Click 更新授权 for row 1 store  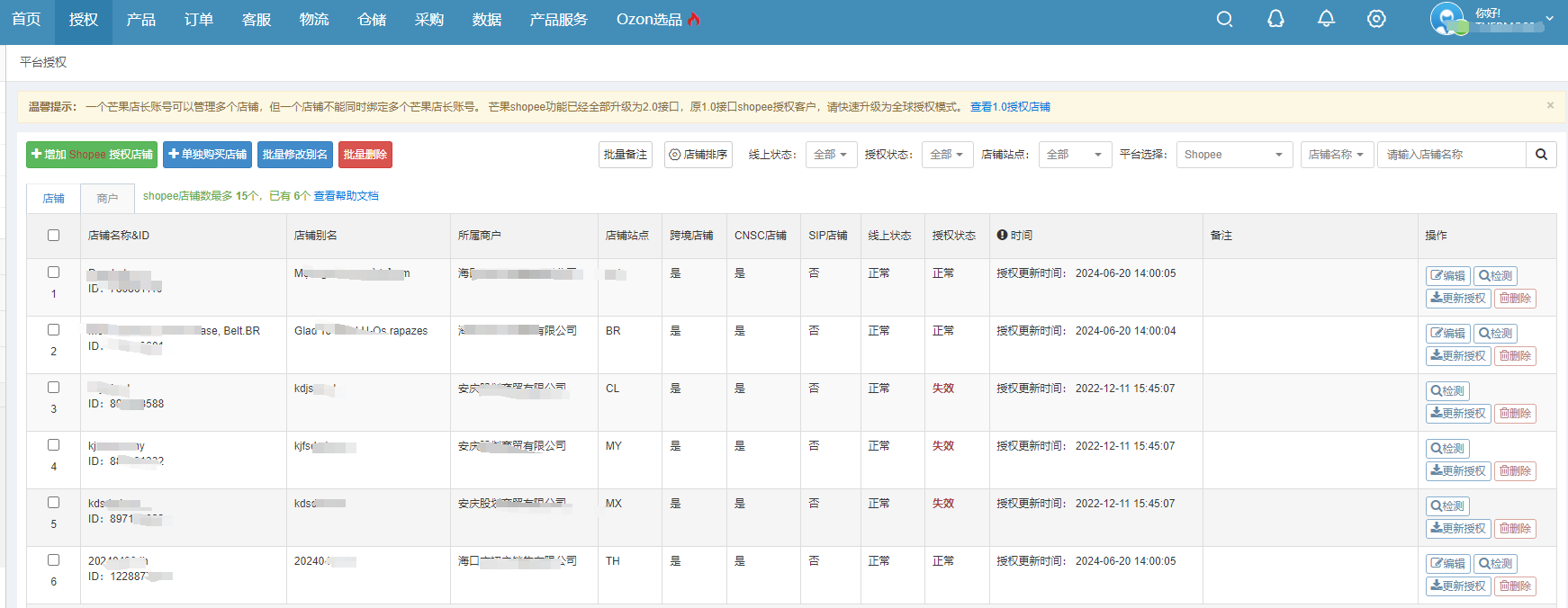tap(1458, 299)
